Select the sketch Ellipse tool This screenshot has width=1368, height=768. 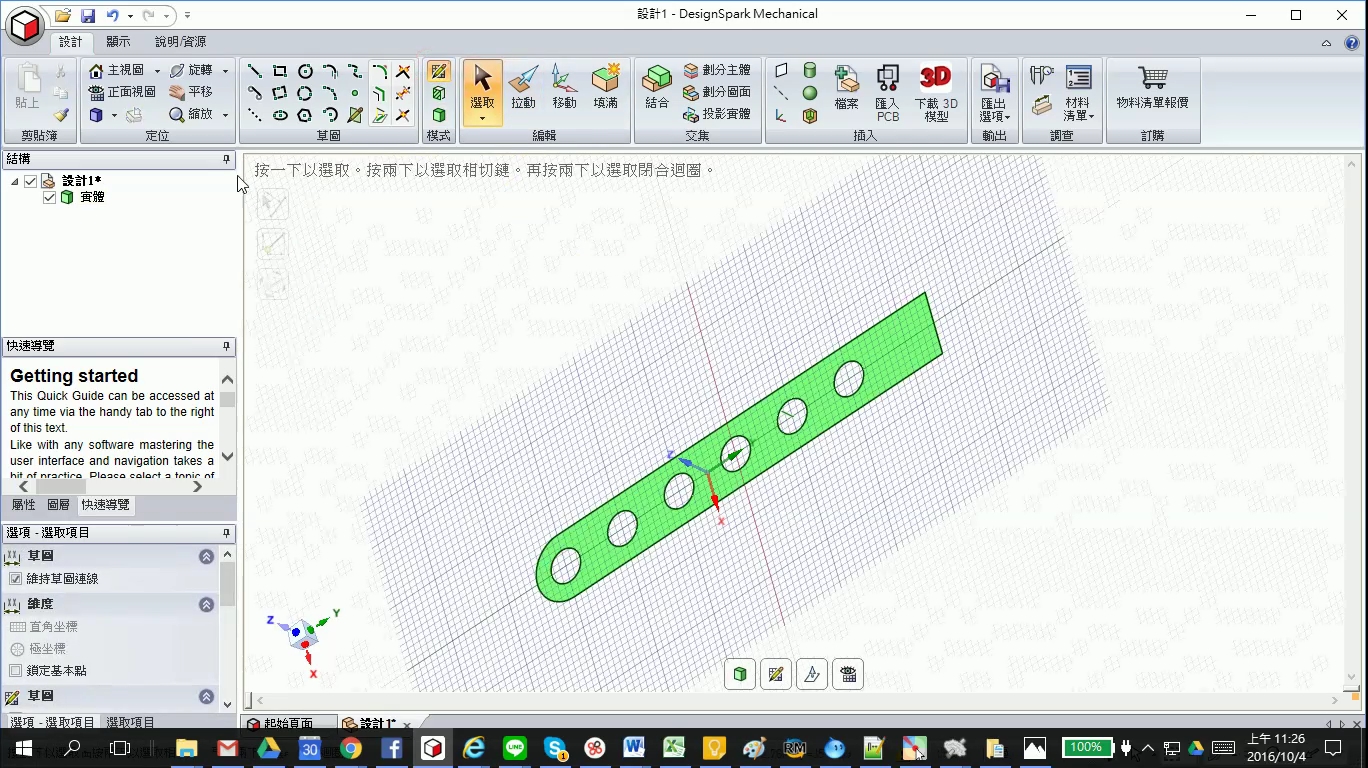[x=280, y=115]
